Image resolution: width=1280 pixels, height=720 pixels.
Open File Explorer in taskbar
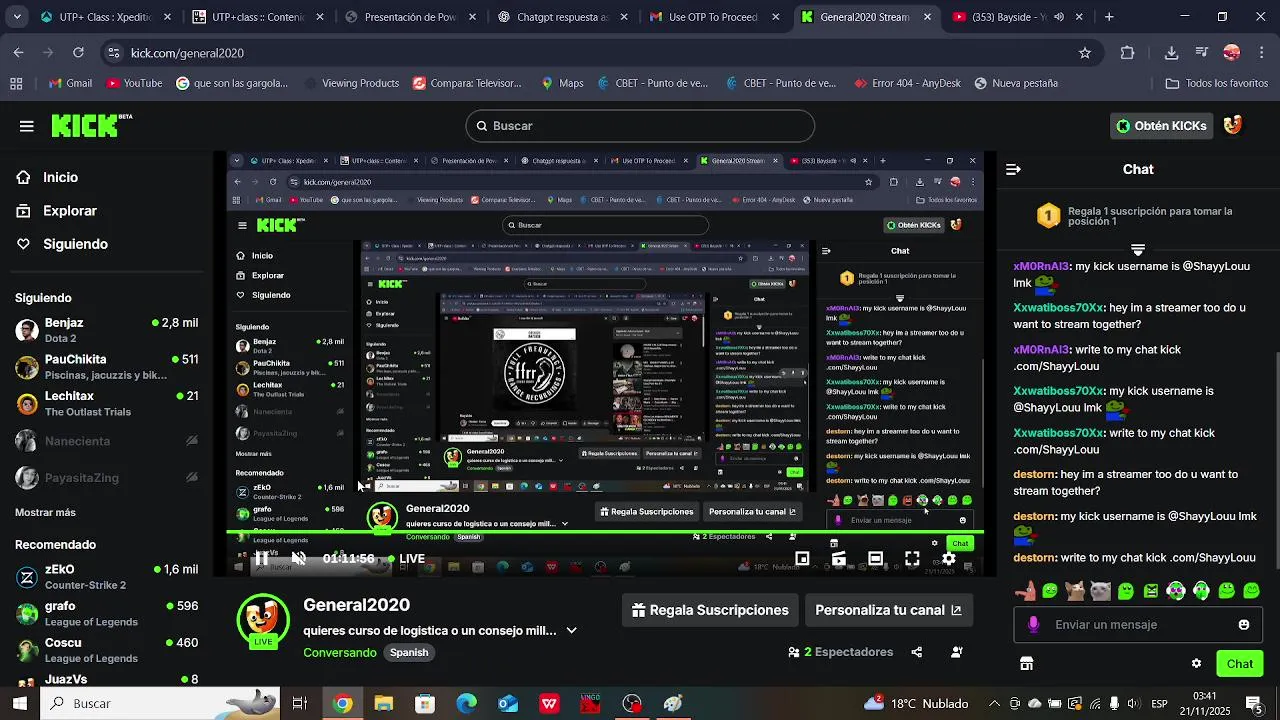click(384, 704)
